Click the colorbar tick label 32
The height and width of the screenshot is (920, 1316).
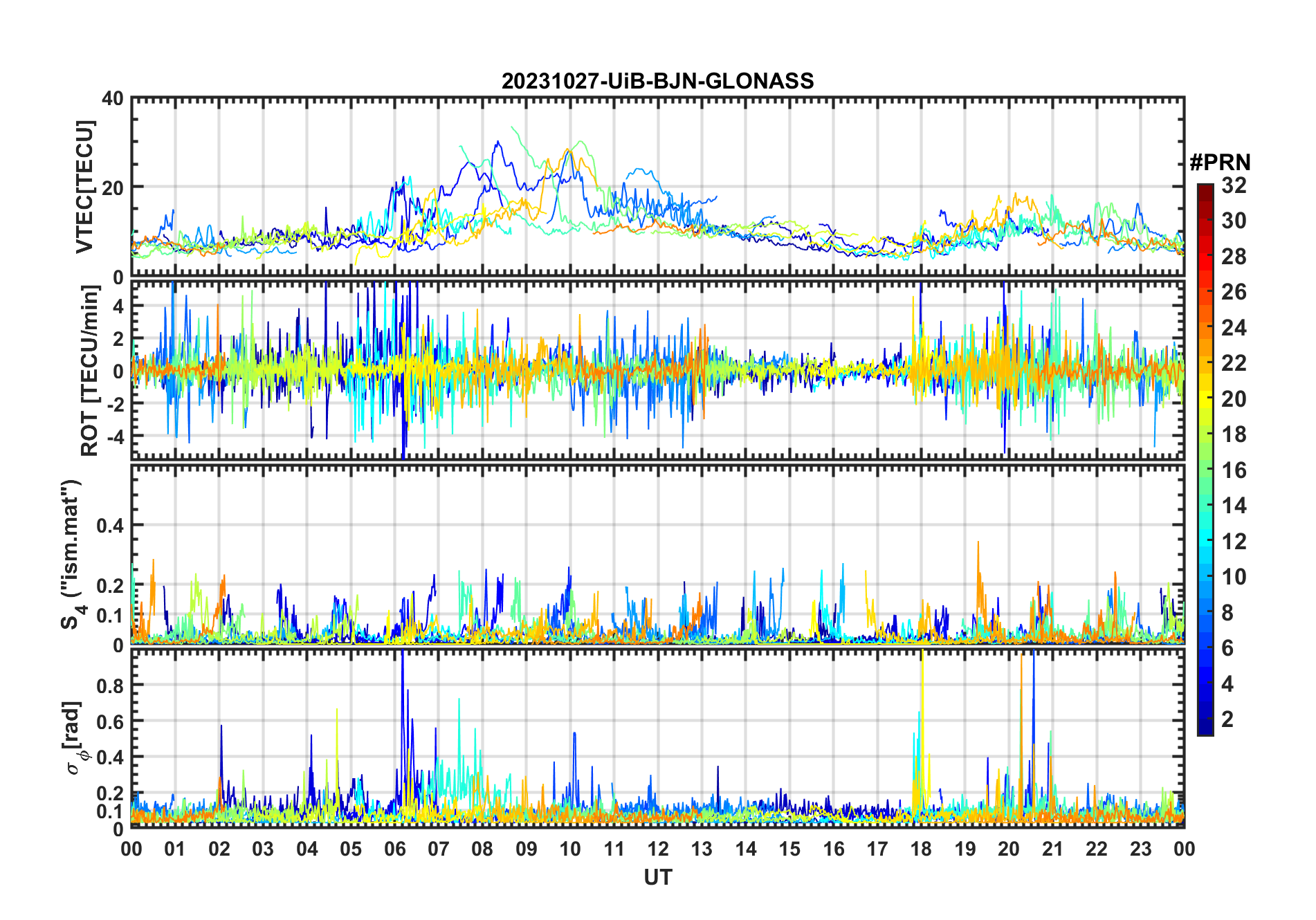1234,185
